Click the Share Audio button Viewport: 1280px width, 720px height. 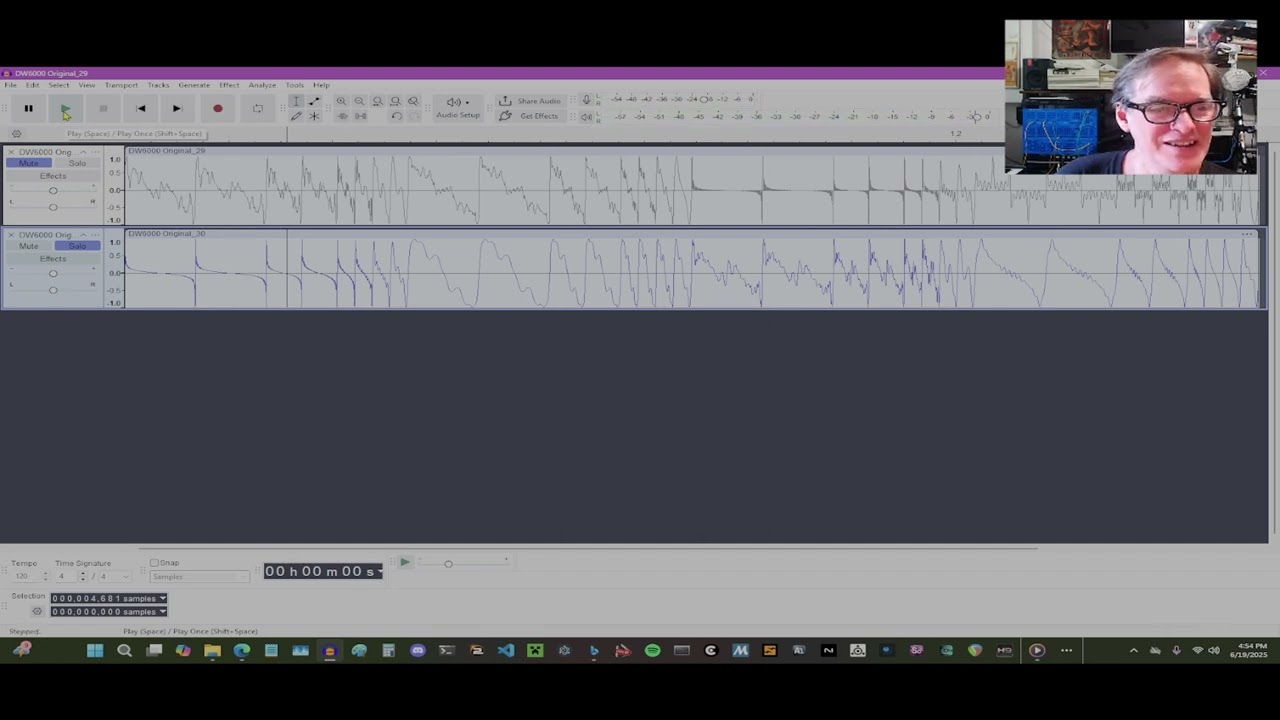click(530, 101)
